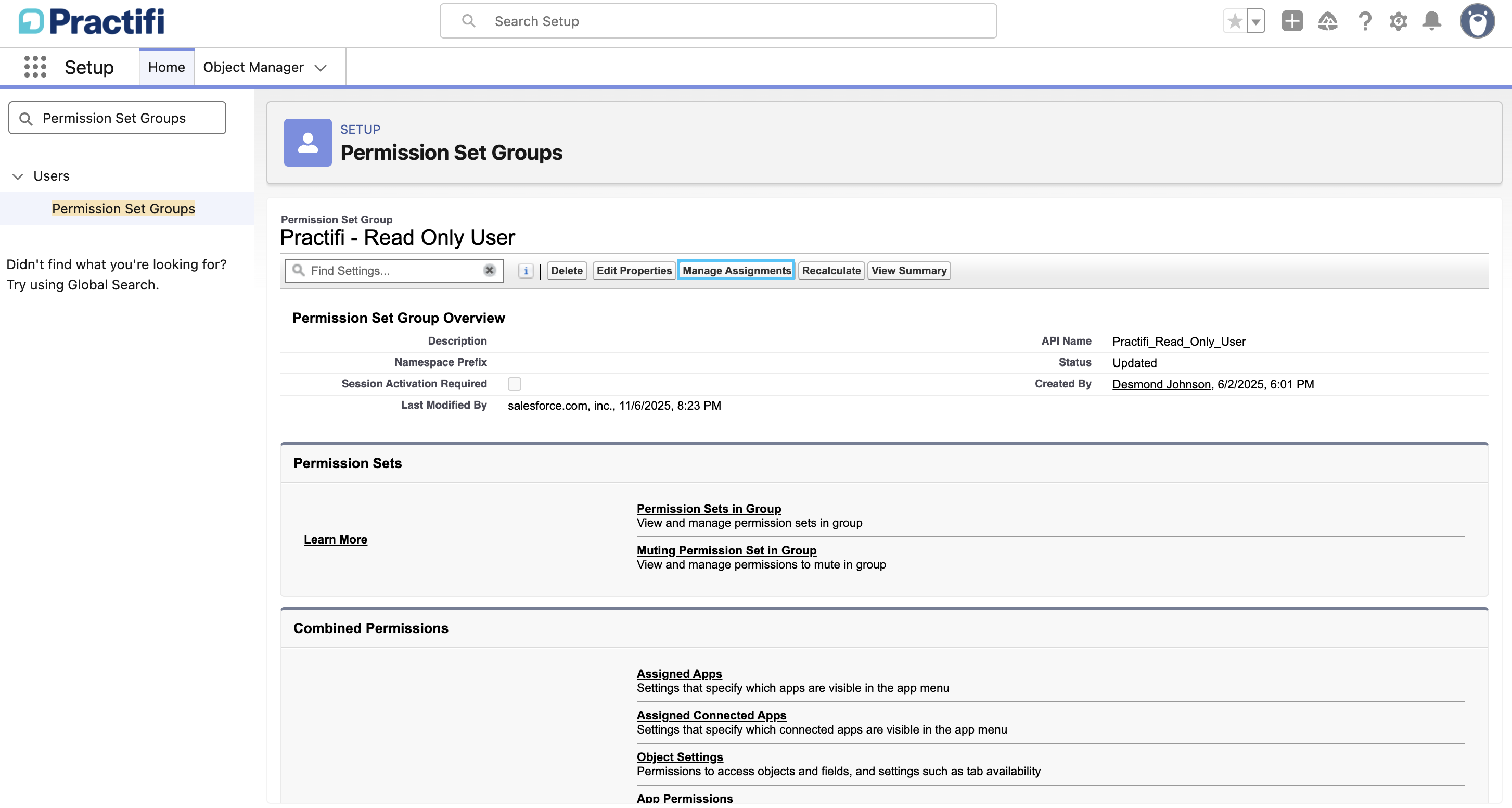This screenshot has width=1512, height=808.
Task: Click the API name Practifi_Read_Only_User
Action: coord(1178,342)
